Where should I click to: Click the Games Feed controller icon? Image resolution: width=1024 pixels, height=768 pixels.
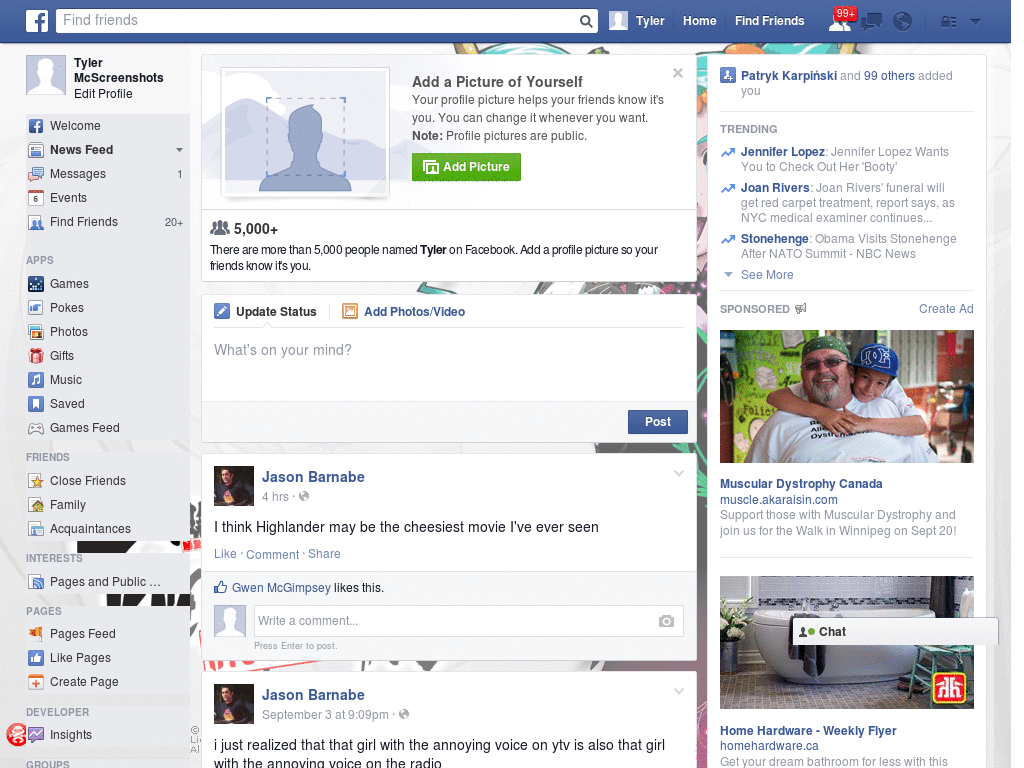pyautogui.click(x=36, y=428)
